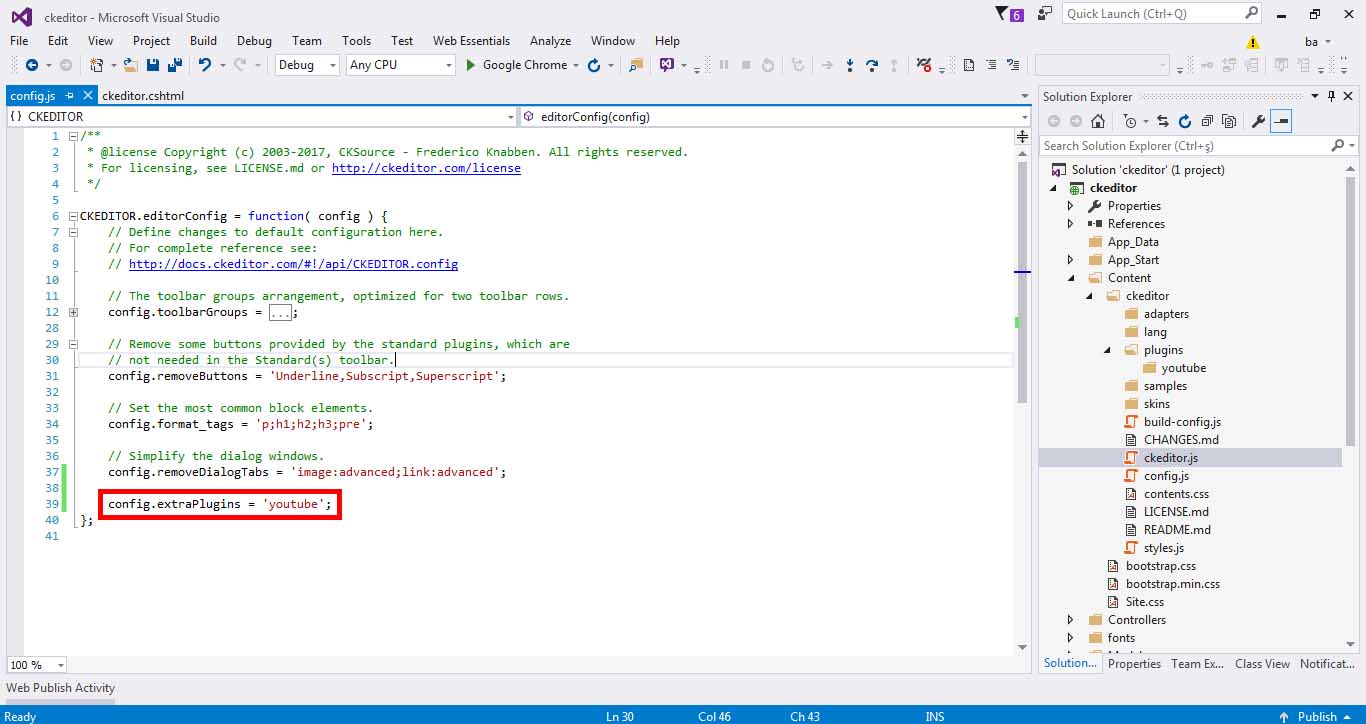Open the Web Essentials menu
Viewport: 1366px width, 724px height.
click(471, 41)
